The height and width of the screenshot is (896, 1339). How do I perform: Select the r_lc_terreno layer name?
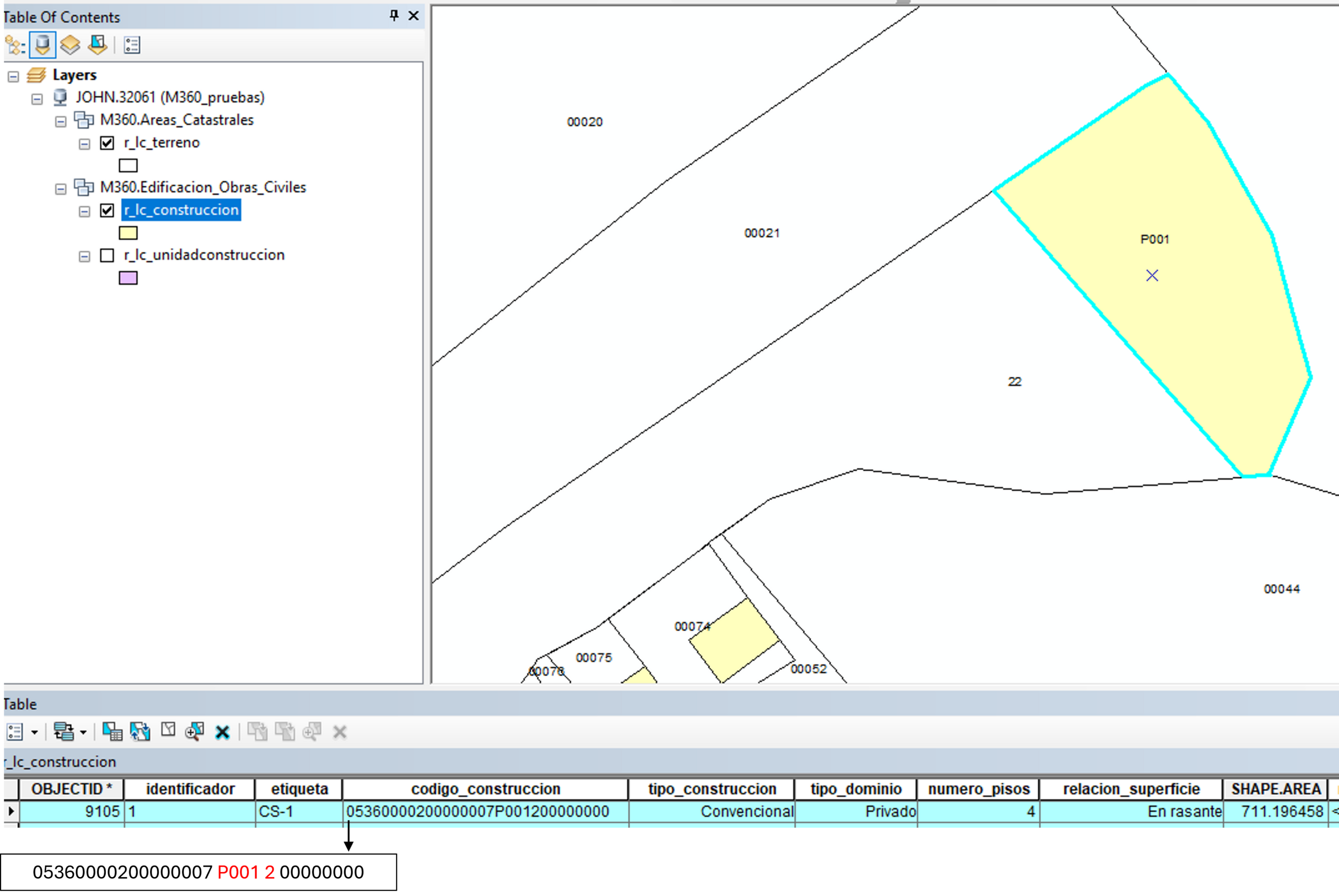click(162, 142)
